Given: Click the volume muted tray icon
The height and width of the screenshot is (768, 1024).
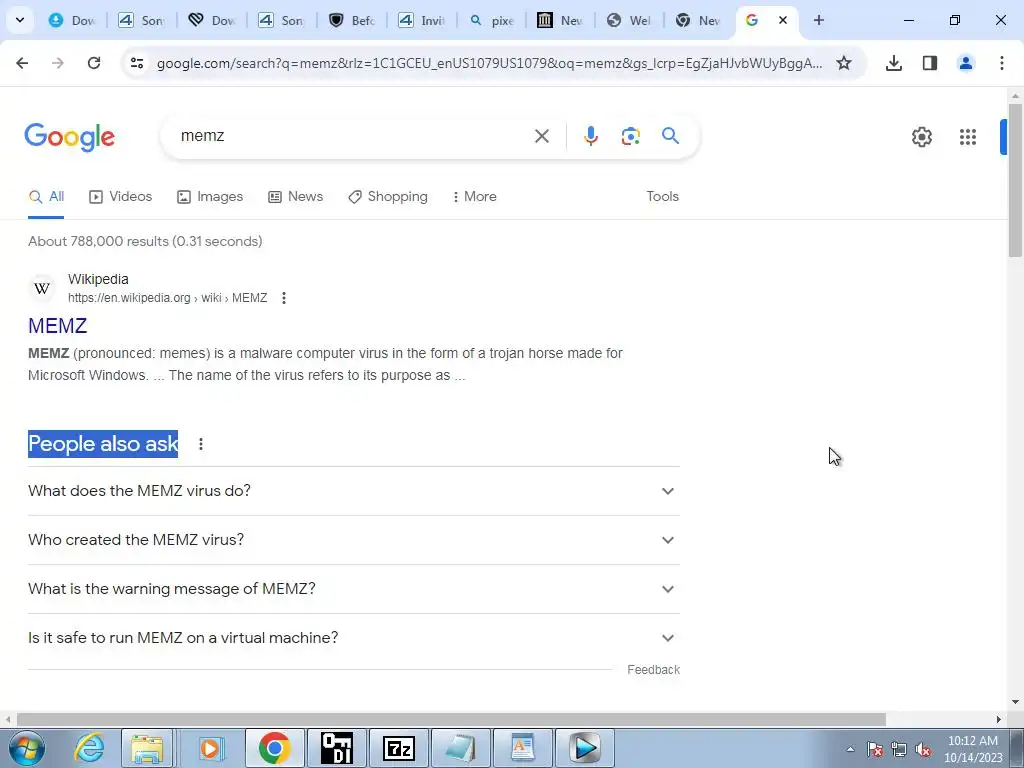Looking at the screenshot, I should coord(923,750).
